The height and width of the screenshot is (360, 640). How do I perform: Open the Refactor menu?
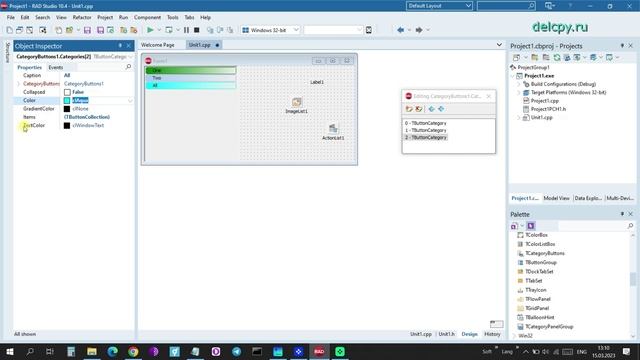(x=82, y=18)
